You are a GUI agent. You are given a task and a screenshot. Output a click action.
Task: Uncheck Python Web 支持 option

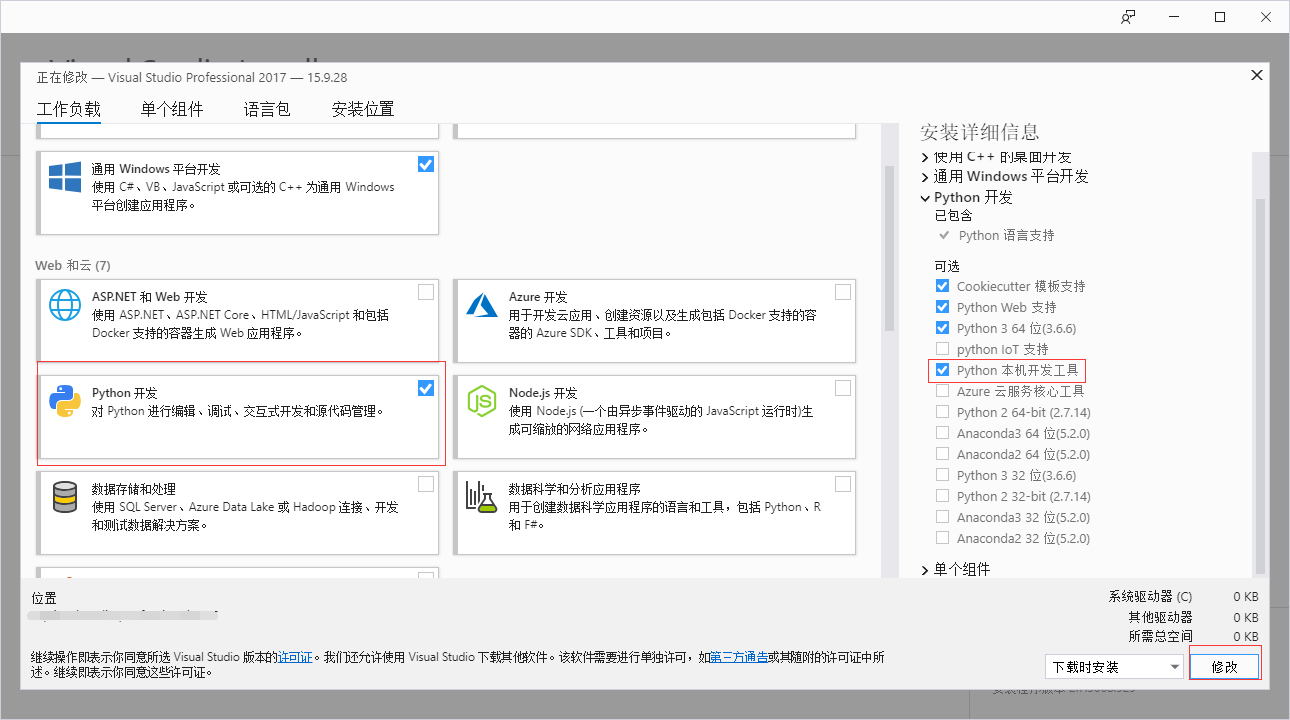click(x=942, y=307)
